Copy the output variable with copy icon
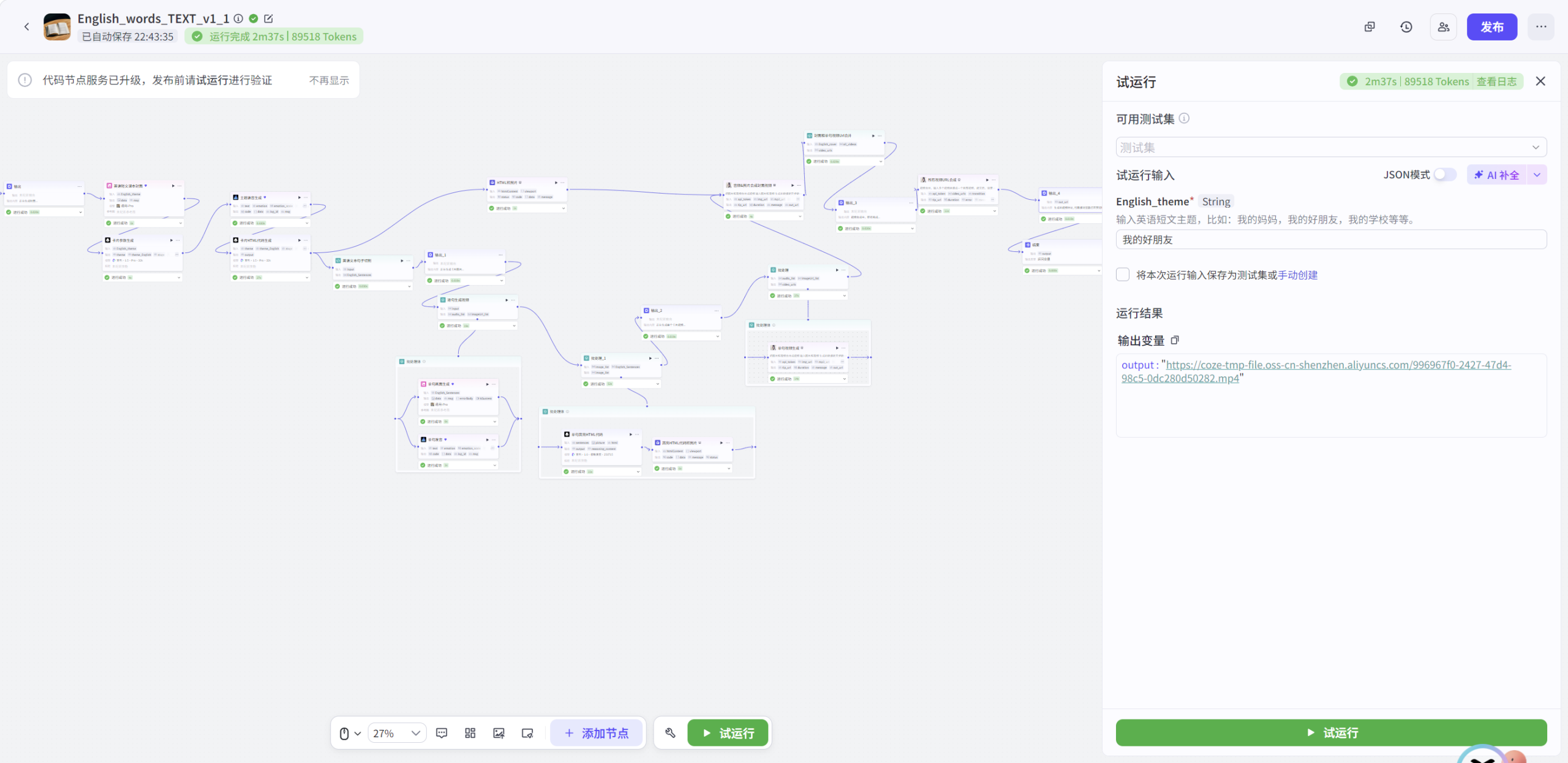Viewport: 1568px width, 763px height. click(1175, 340)
